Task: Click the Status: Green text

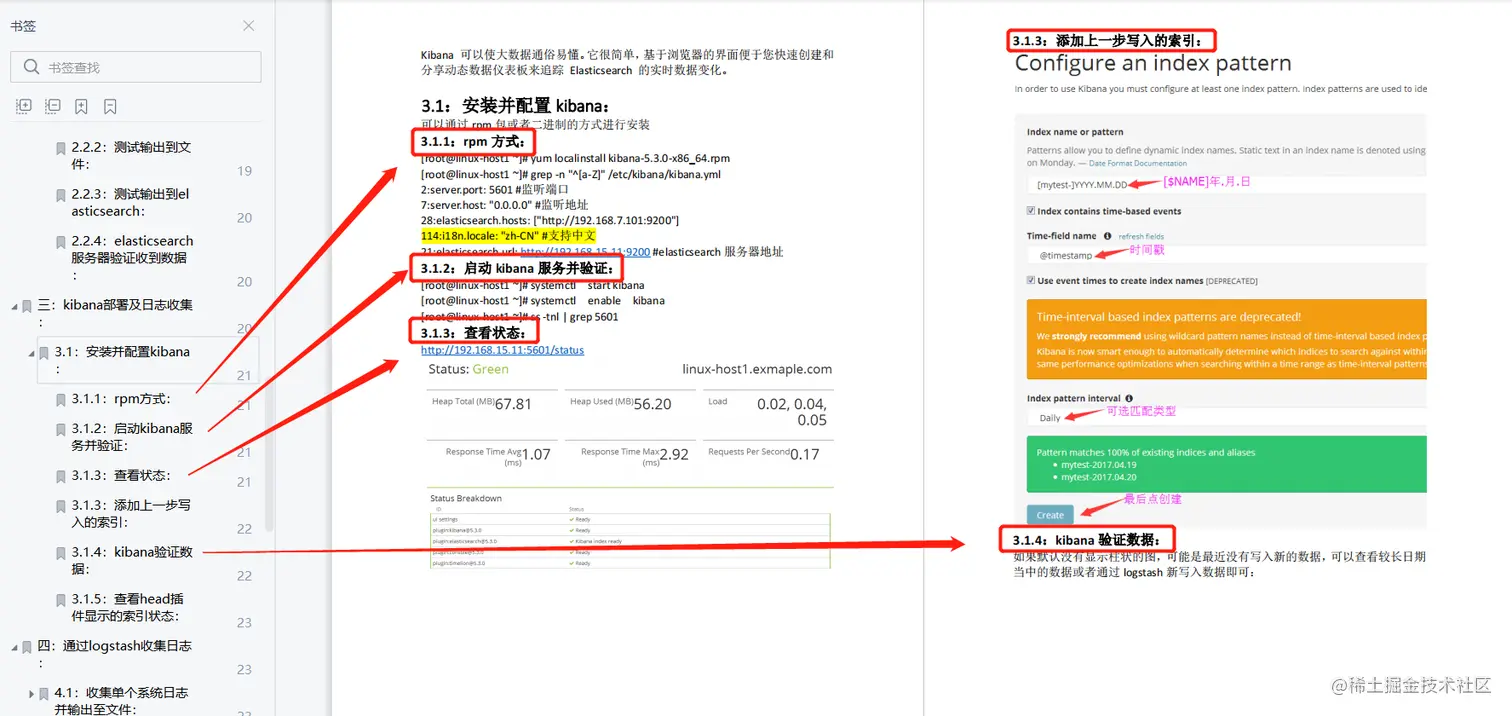Action: [x=468, y=369]
